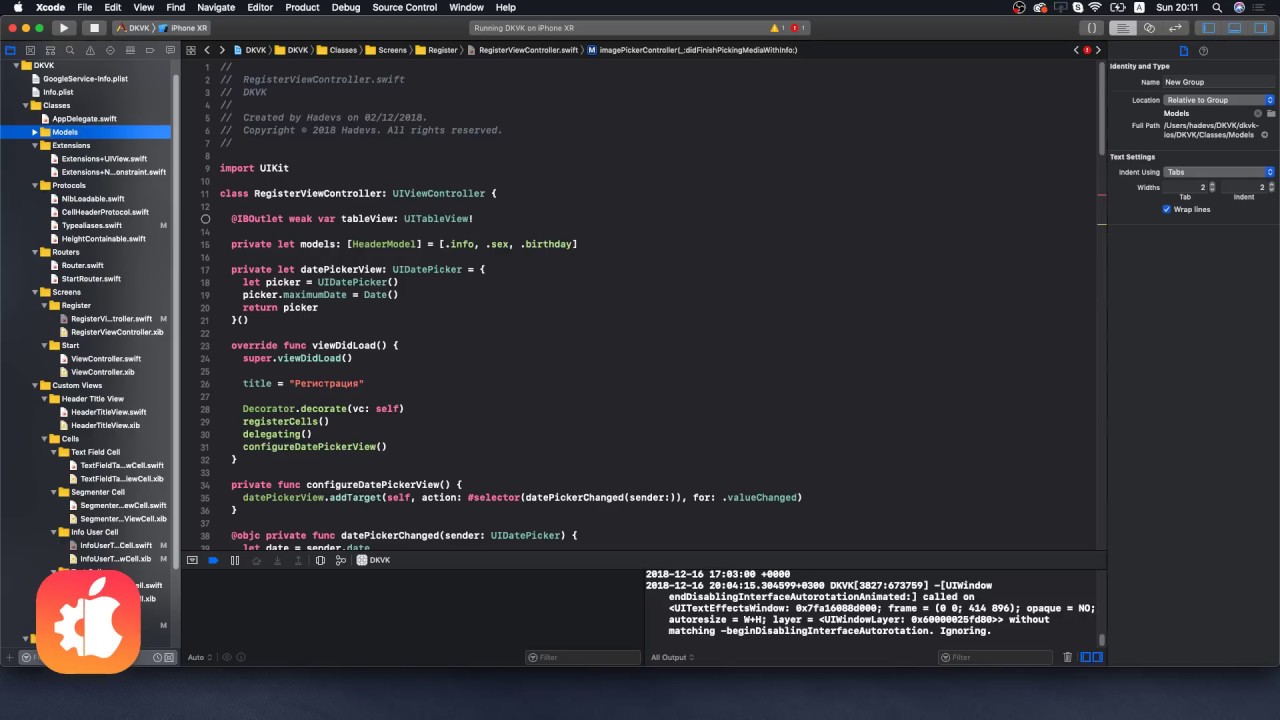Toggle the Wrap lines checkbox
The width and height of the screenshot is (1280, 720).
(x=1166, y=209)
